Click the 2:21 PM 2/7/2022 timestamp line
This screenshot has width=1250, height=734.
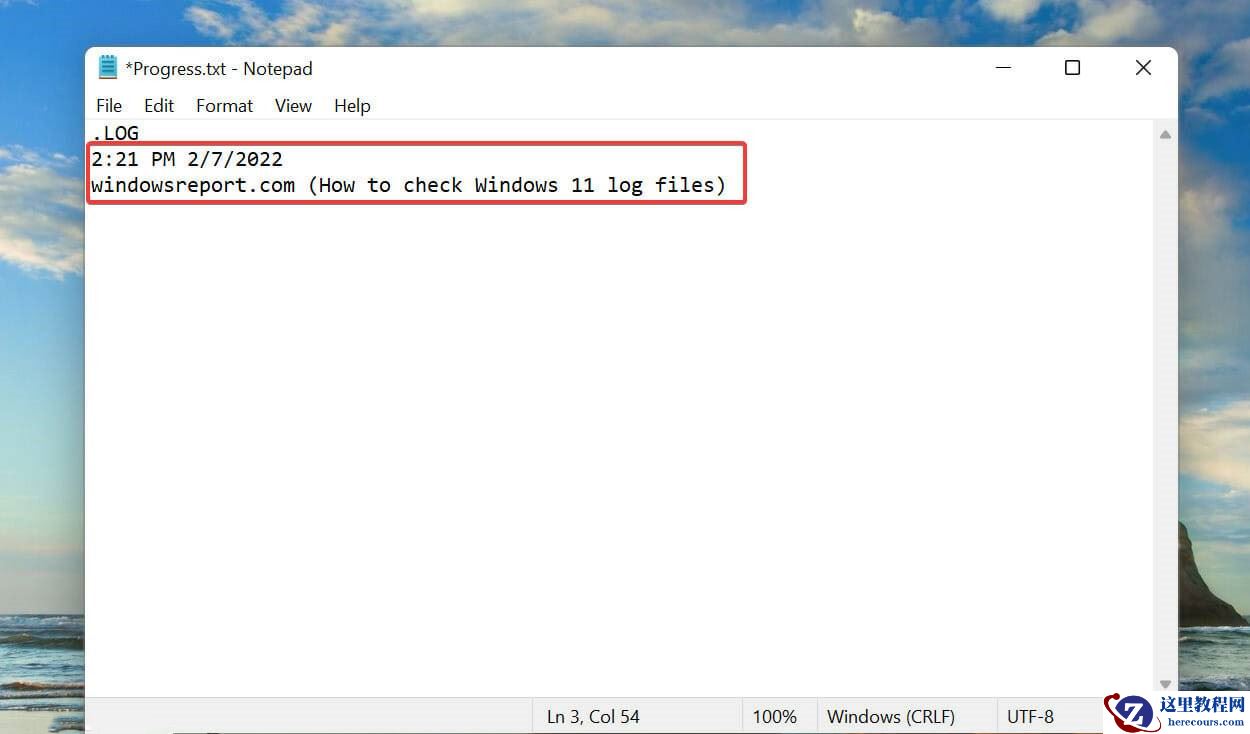(187, 159)
